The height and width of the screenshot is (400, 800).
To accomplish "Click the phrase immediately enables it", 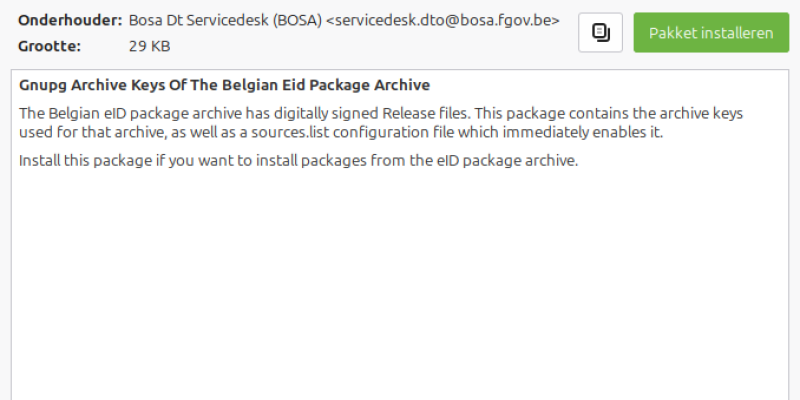I will (583, 133).
